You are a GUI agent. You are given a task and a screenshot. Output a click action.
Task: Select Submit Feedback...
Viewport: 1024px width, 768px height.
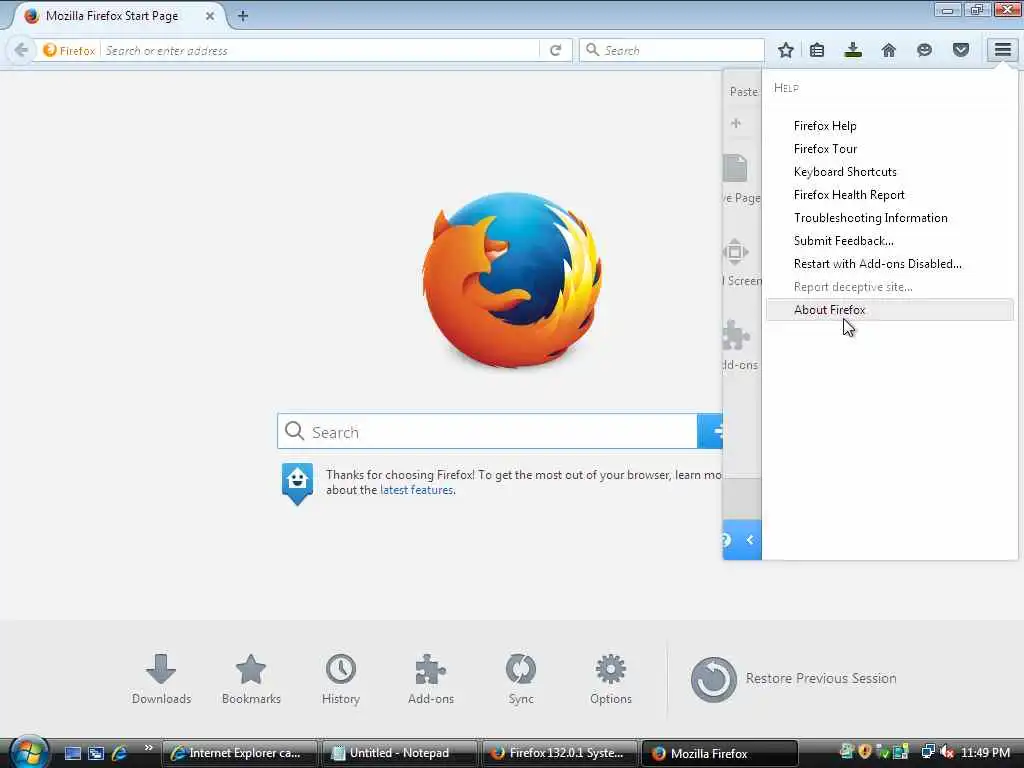(x=844, y=240)
